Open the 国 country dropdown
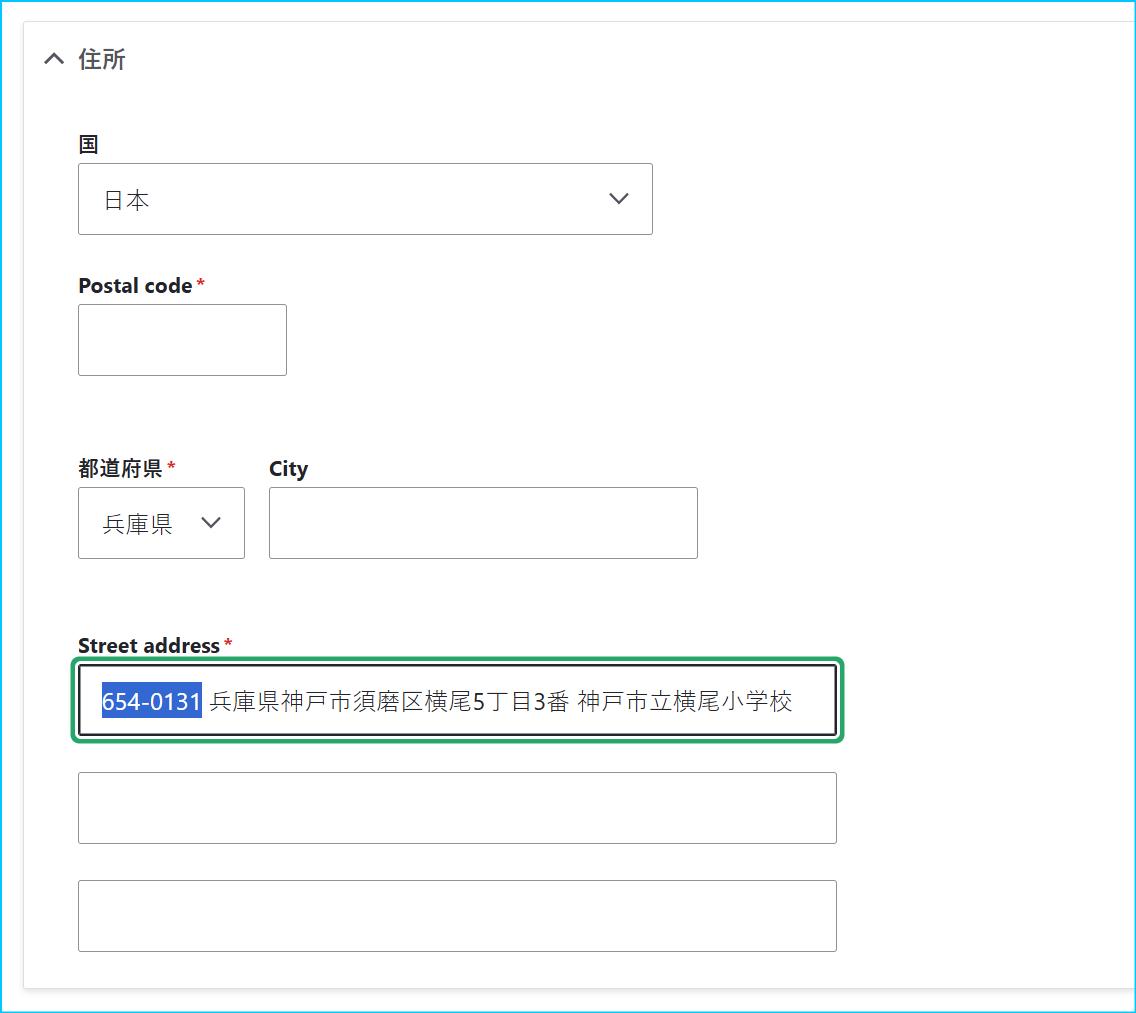 pyautogui.click(x=365, y=199)
